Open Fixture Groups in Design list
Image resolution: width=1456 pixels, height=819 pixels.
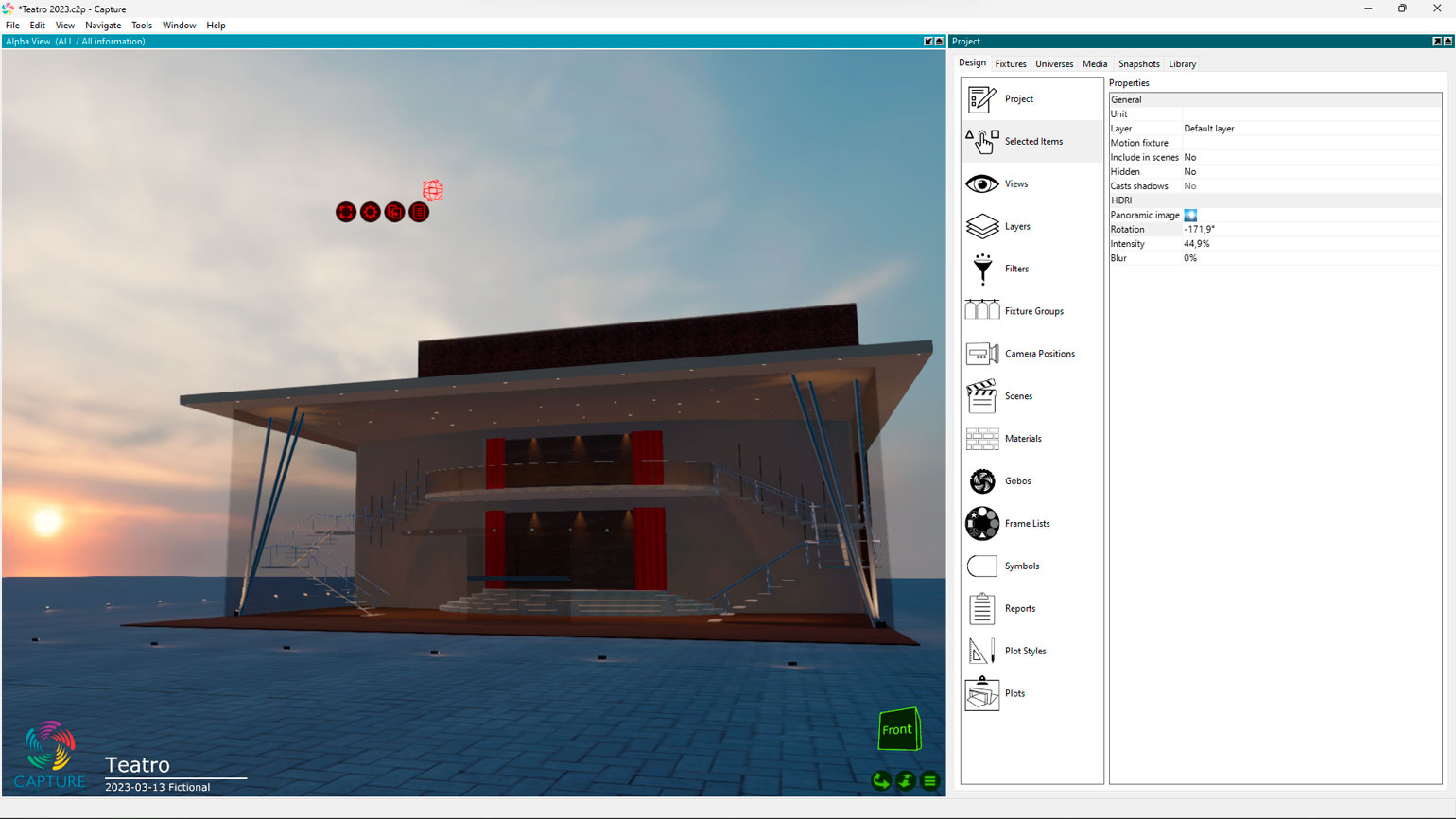1032,311
